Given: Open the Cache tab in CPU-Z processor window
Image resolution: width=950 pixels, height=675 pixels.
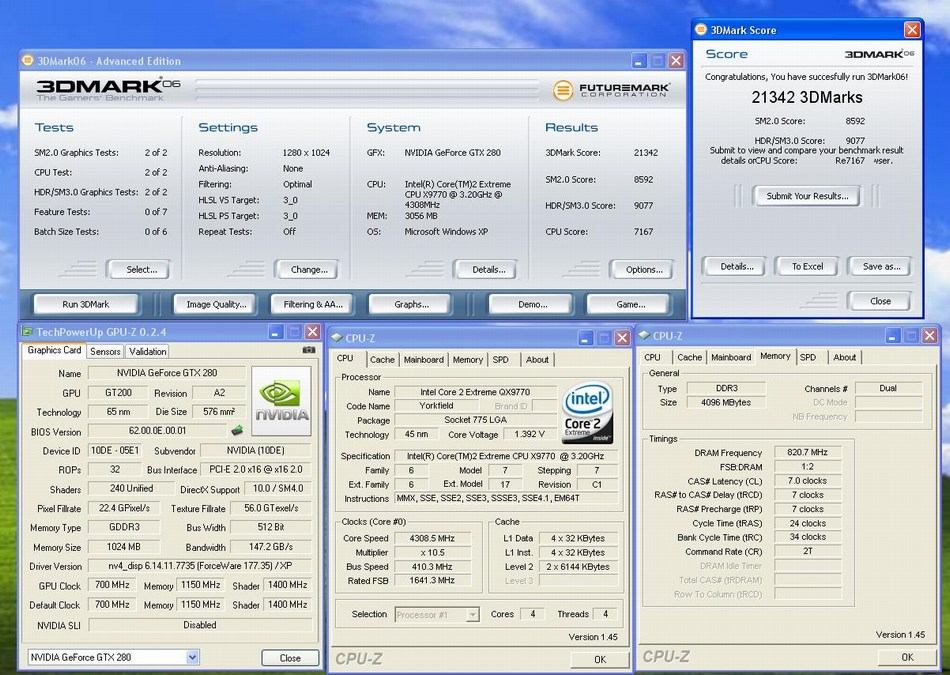Looking at the screenshot, I should coord(382,360).
